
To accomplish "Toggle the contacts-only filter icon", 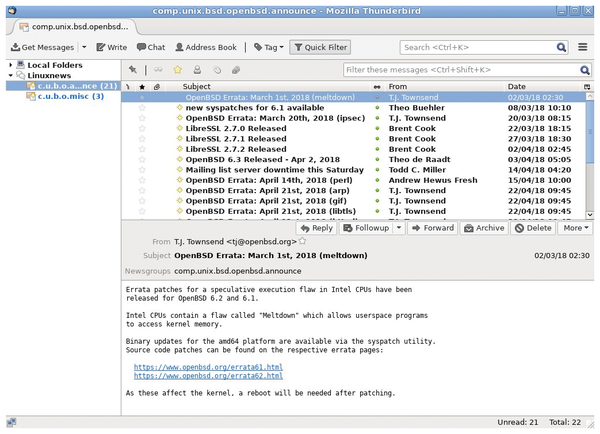I will [x=197, y=70].
